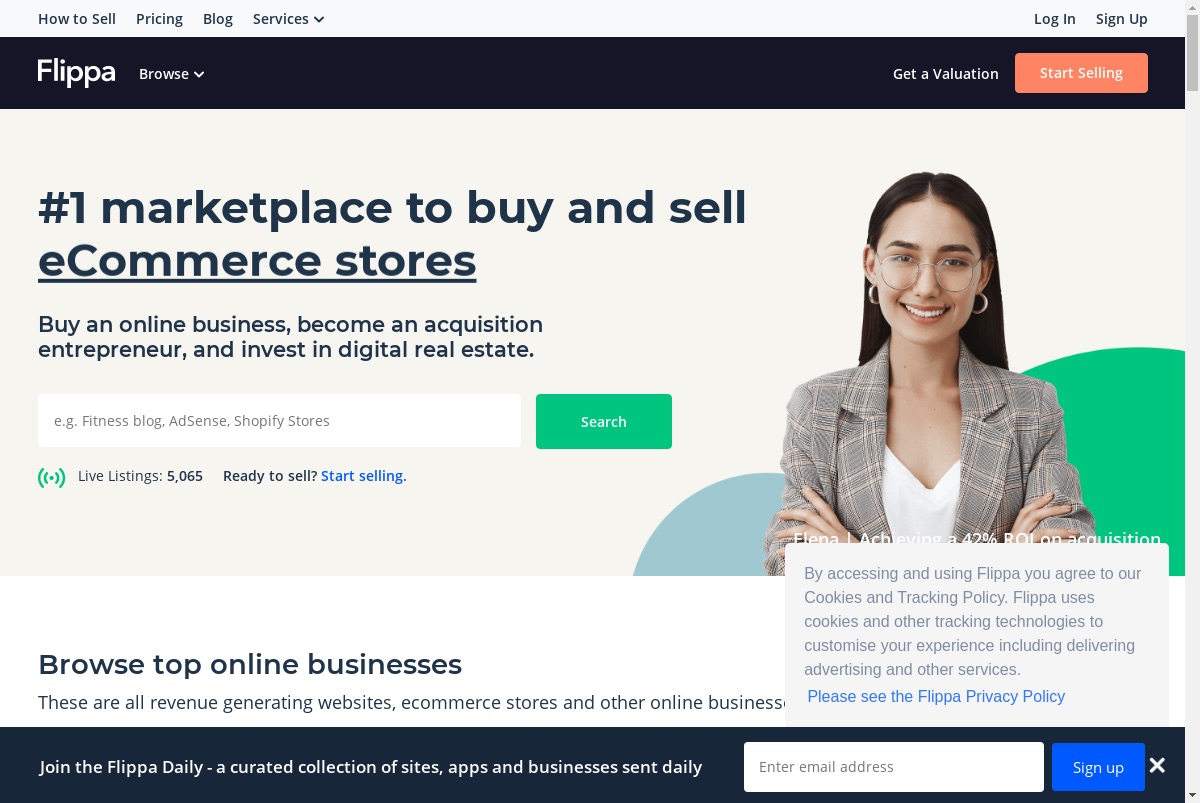Click the Start Selling button
Viewport: 1200px width, 803px height.
point(1081,73)
